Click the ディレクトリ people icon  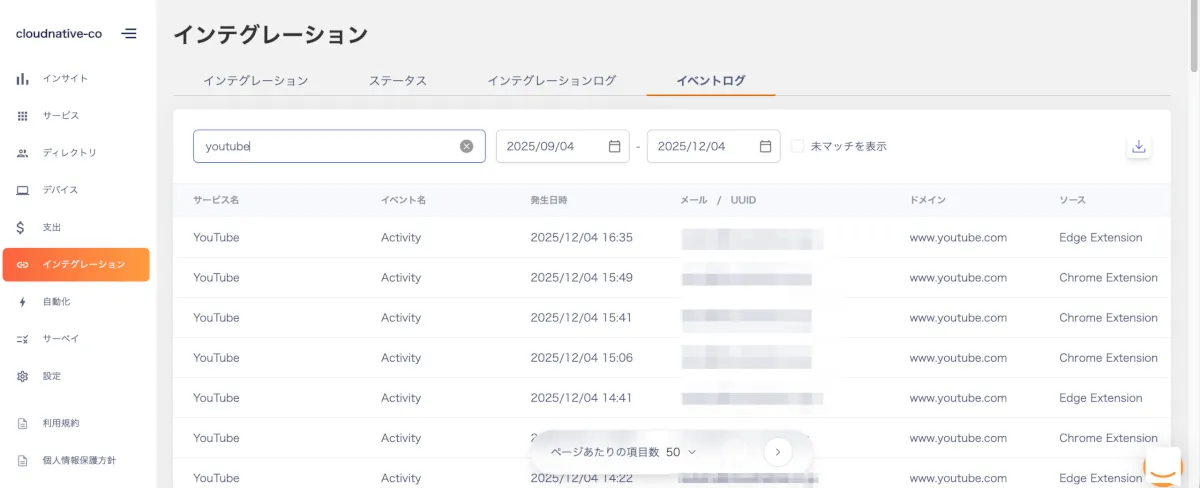click(x=22, y=153)
